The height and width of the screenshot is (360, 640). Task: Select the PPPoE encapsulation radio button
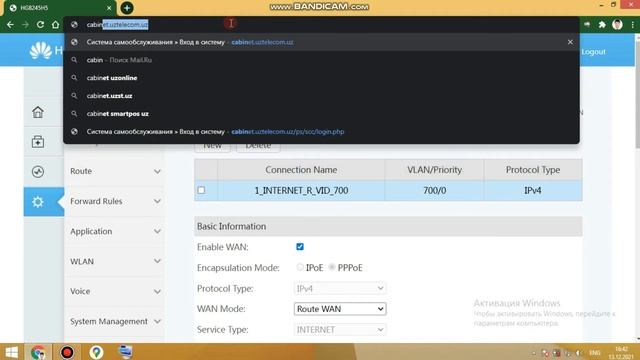click(332, 267)
